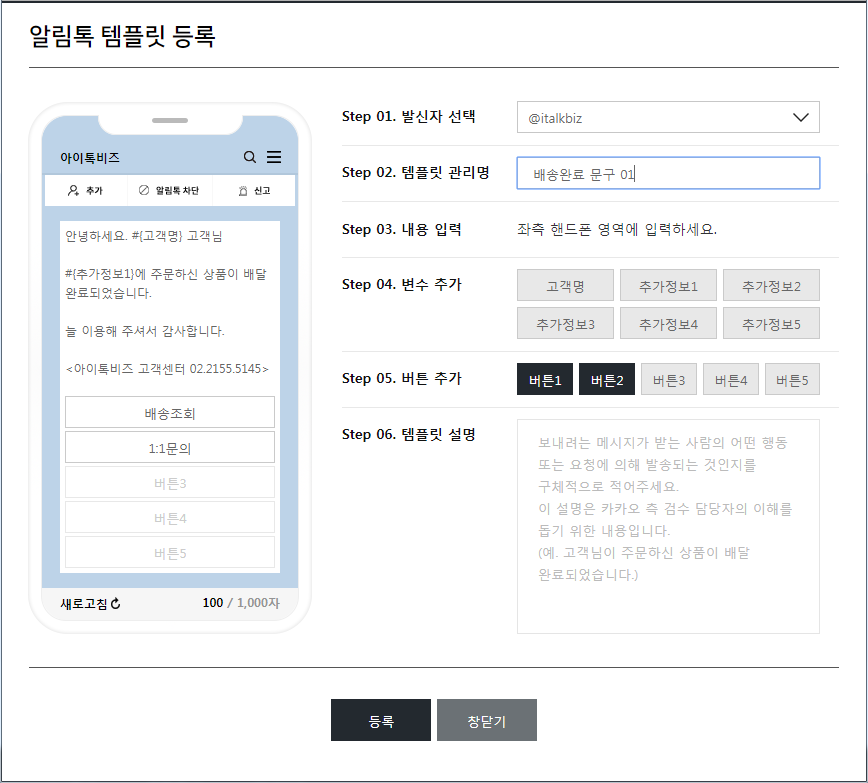Image resolution: width=868 pixels, height=783 pixels.
Task: Click the disabled 버튼3 in phone preview
Action: pyautogui.click(x=170, y=482)
